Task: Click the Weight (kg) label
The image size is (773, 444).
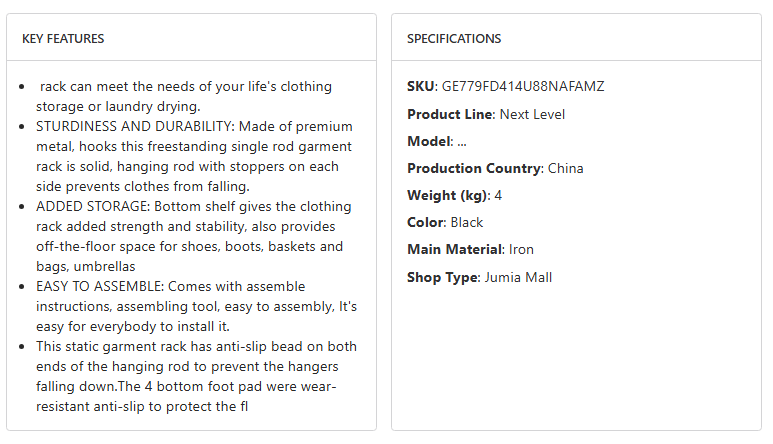Action: click(447, 195)
